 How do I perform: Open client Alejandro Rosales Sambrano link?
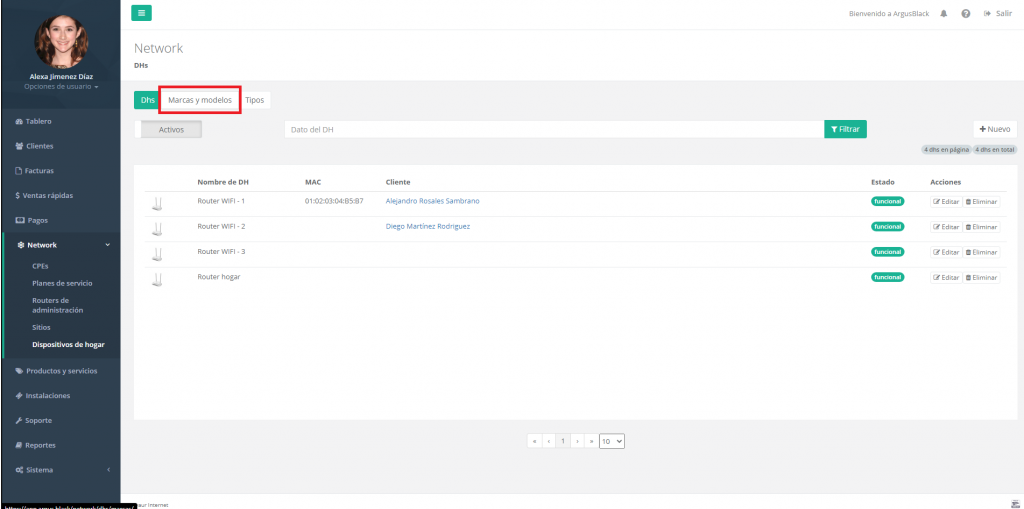tap(432, 201)
